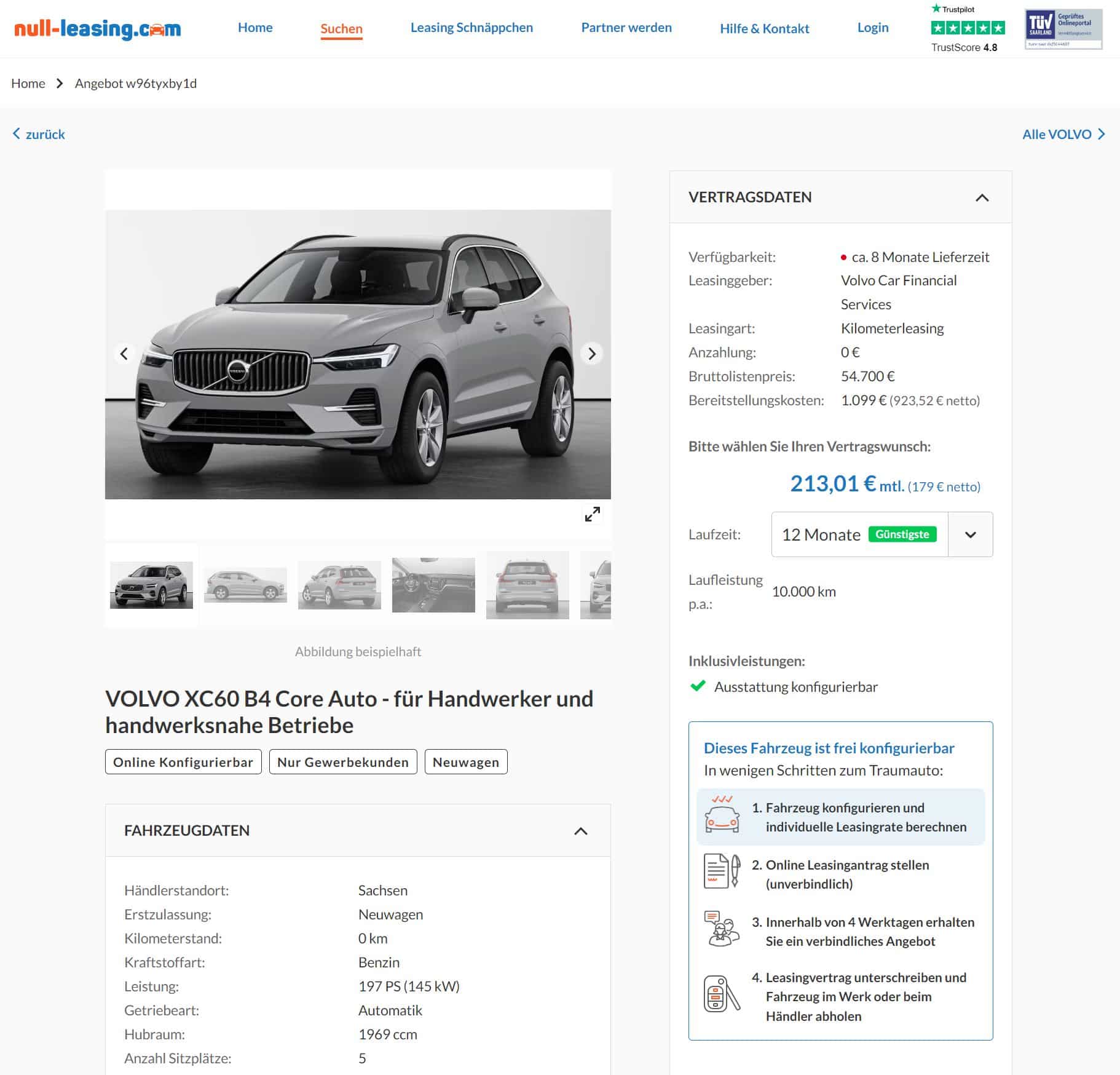Viewport: 1120px width, 1075px height.
Task: Click the people chat icon in step 3
Action: [722, 928]
